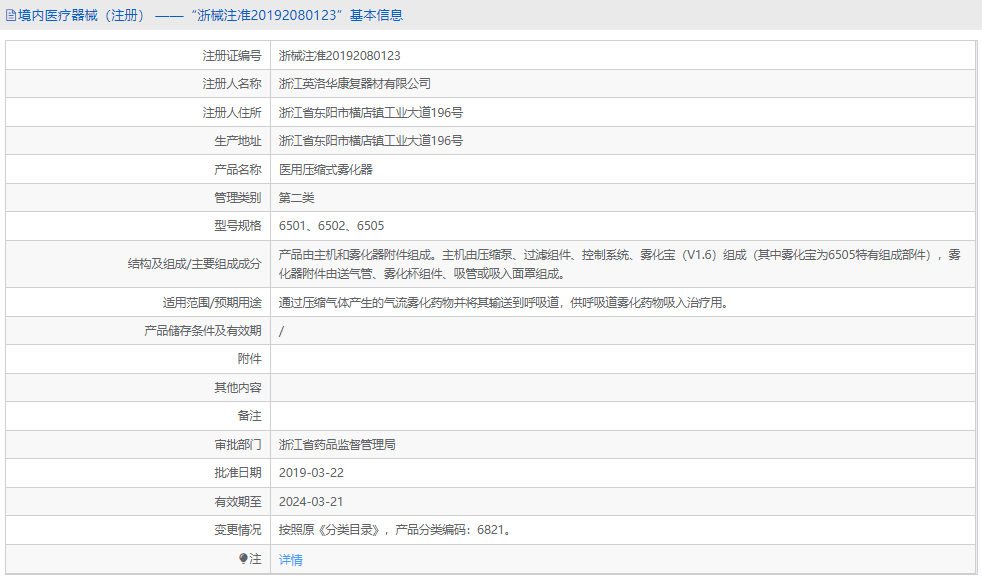Select the slash value in 产品储存条件及有效期 row
This screenshot has height=582, width=982.
pos(281,331)
